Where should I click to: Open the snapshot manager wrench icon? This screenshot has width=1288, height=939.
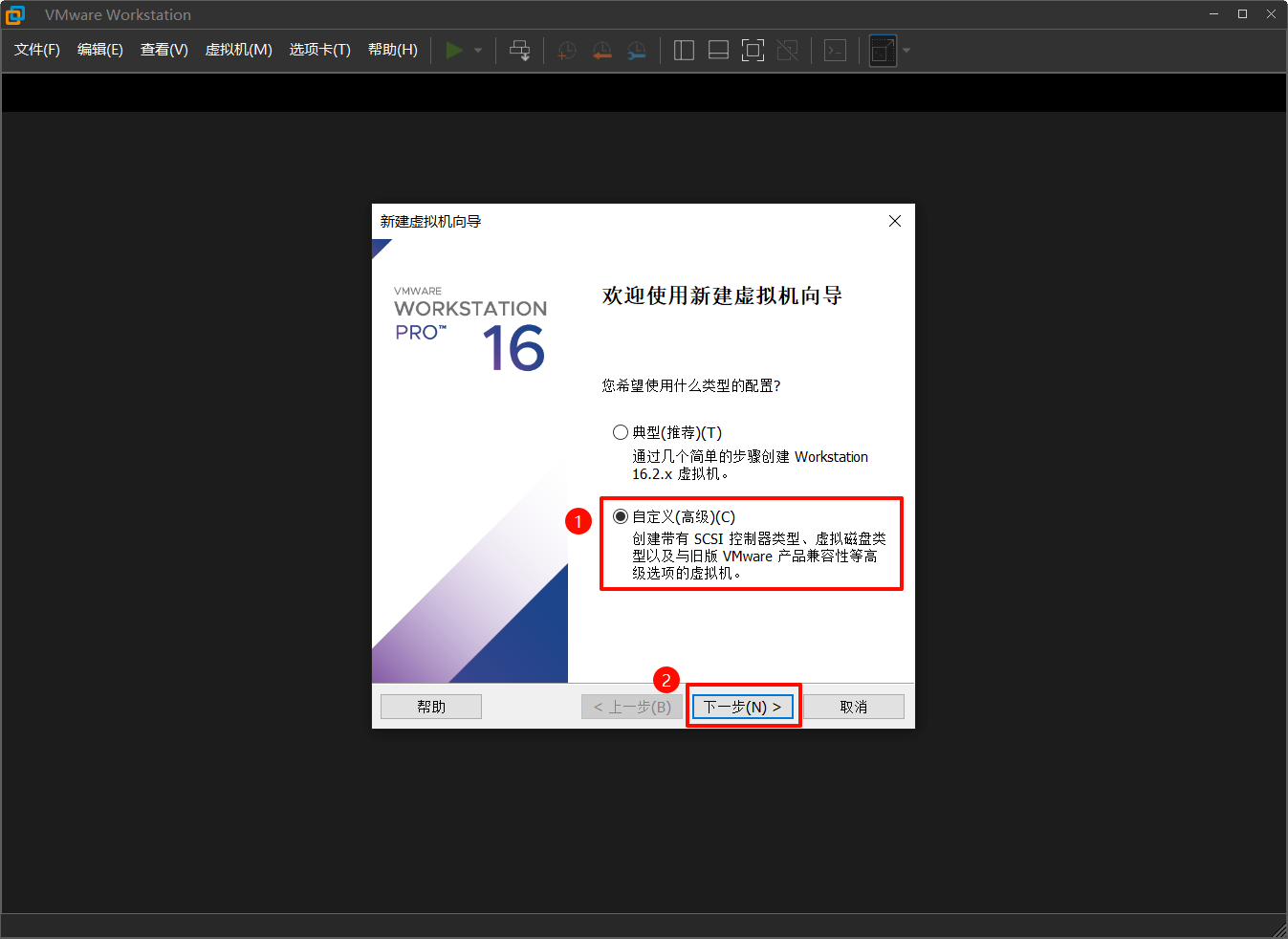coord(636,50)
